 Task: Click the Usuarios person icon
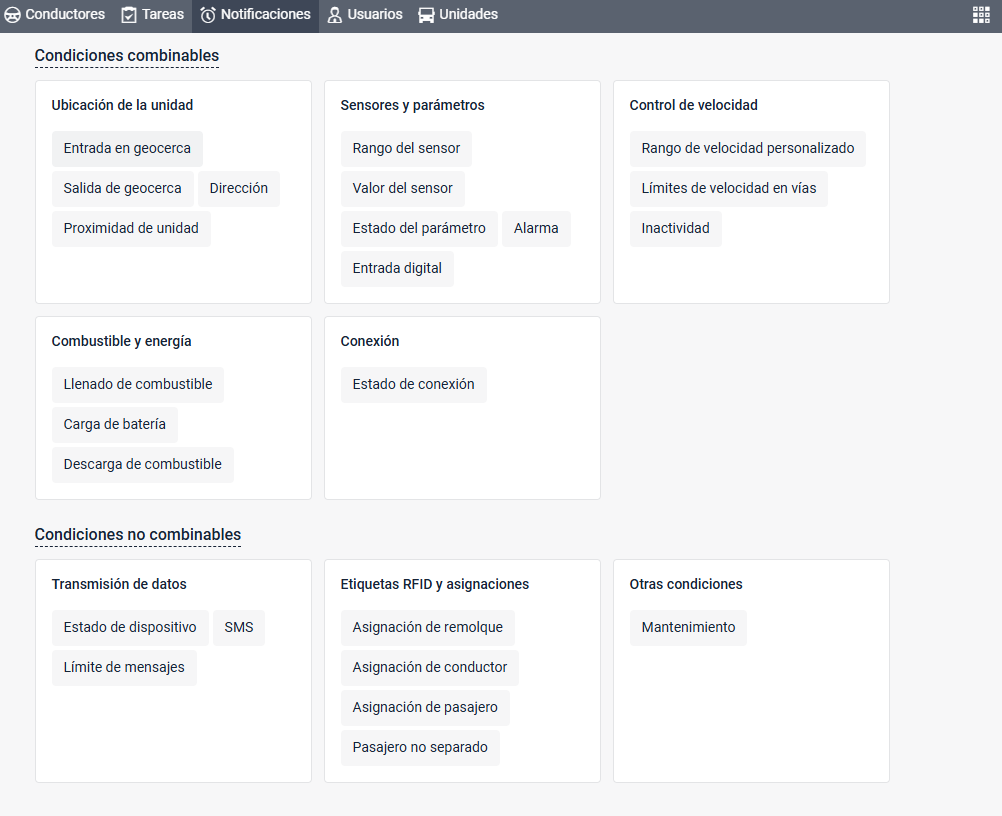coord(335,15)
